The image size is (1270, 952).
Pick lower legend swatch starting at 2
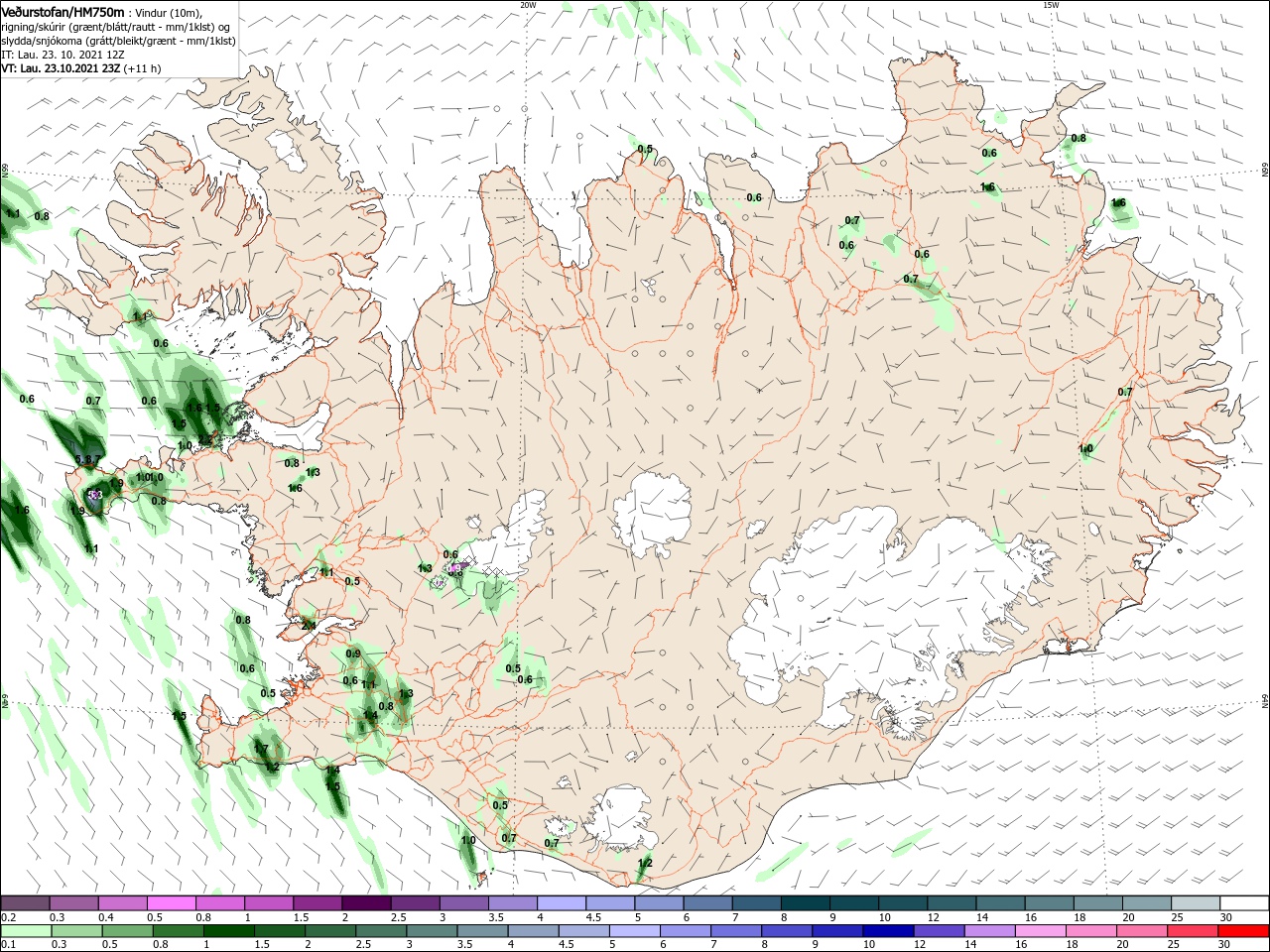pyautogui.click(x=329, y=931)
